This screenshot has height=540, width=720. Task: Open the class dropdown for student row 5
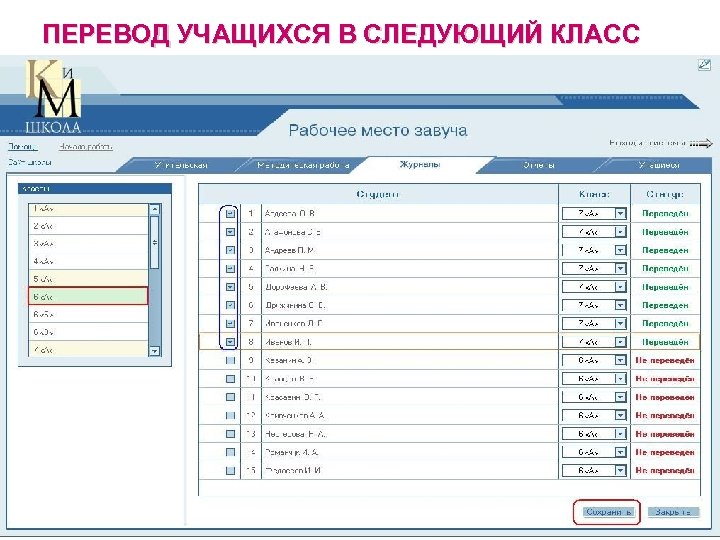coord(620,287)
